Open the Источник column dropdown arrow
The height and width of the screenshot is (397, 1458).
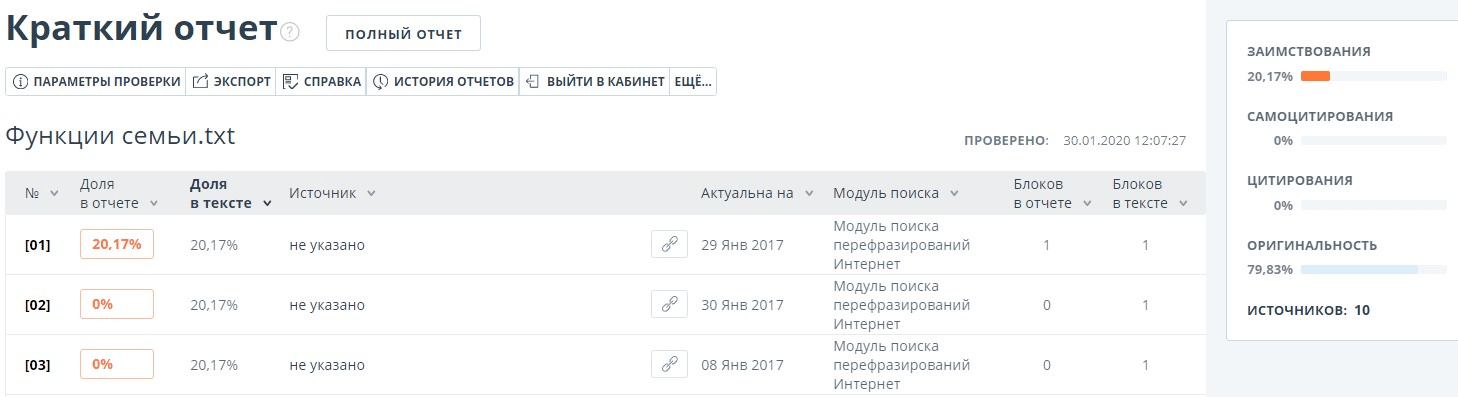(x=371, y=193)
